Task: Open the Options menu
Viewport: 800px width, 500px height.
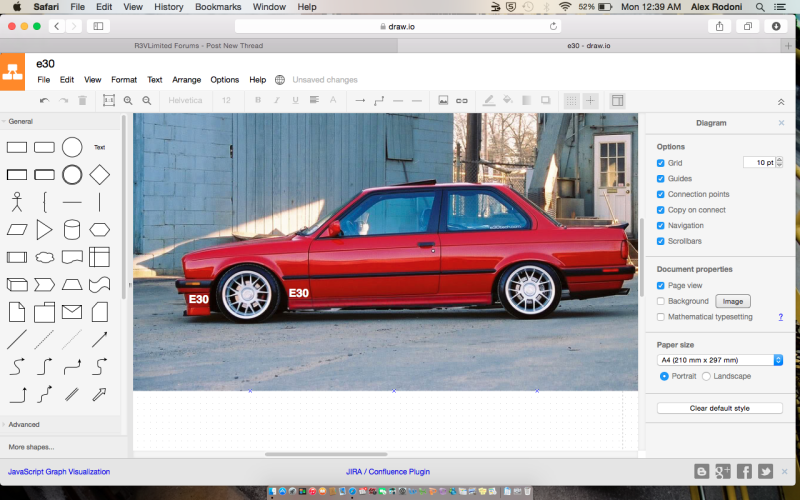Action: click(224, 80)
